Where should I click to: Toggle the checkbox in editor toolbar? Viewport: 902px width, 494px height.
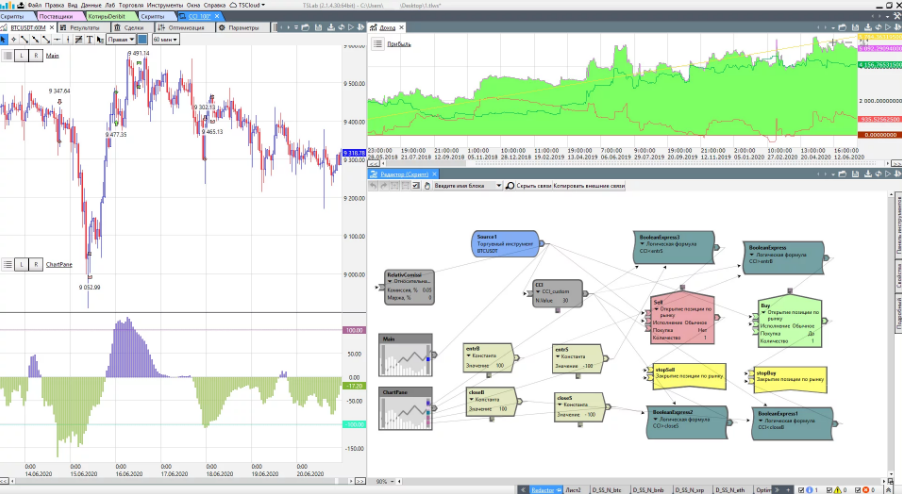[x=416, y=186]
